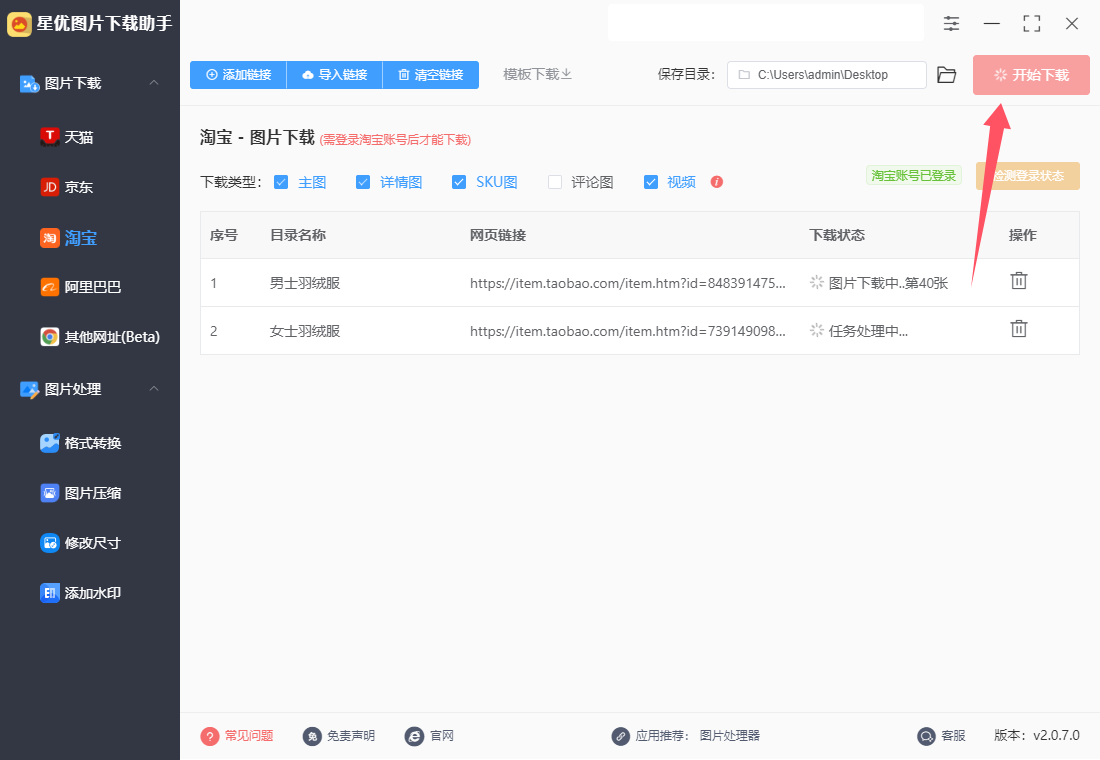Click the 官网 browser icon
The image size is (1100, 760).
tap(414, 736)
